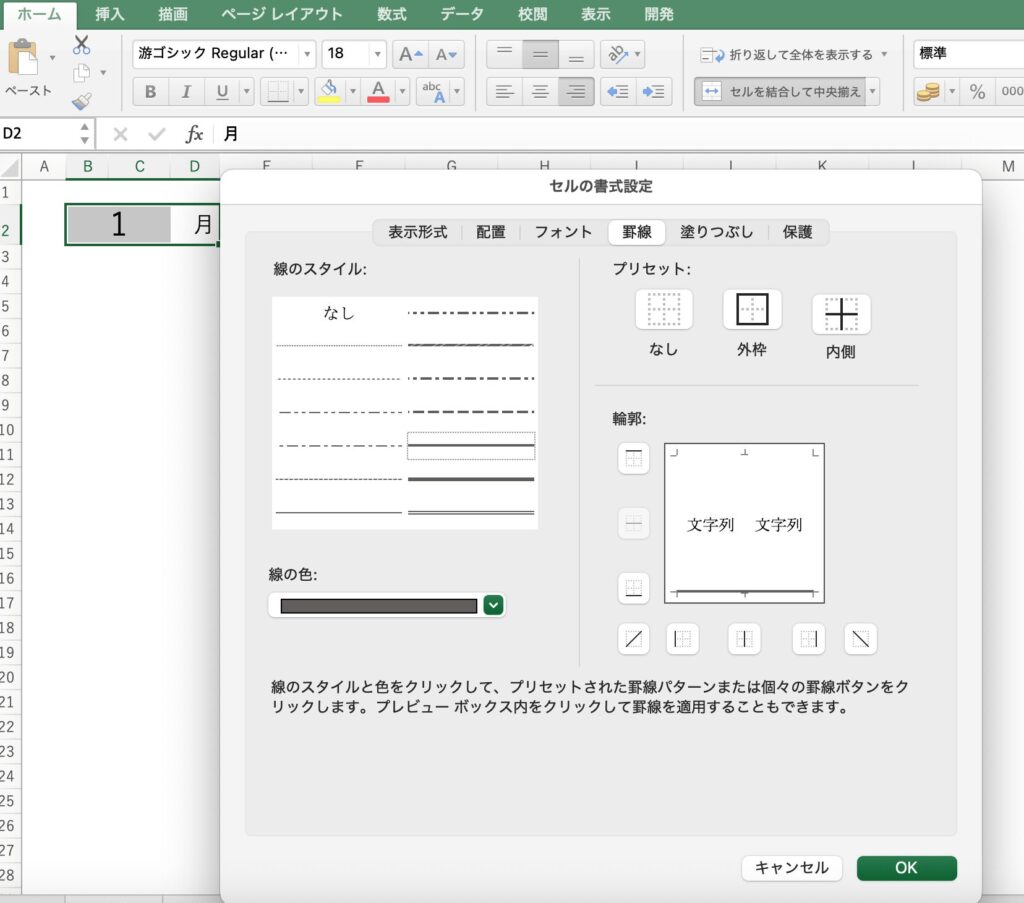Image resolution: width=1024 pixels, height=903 pixels.
Task: Increase font size with large A icon
Action: pyautogui.click(x=411, y=54)
